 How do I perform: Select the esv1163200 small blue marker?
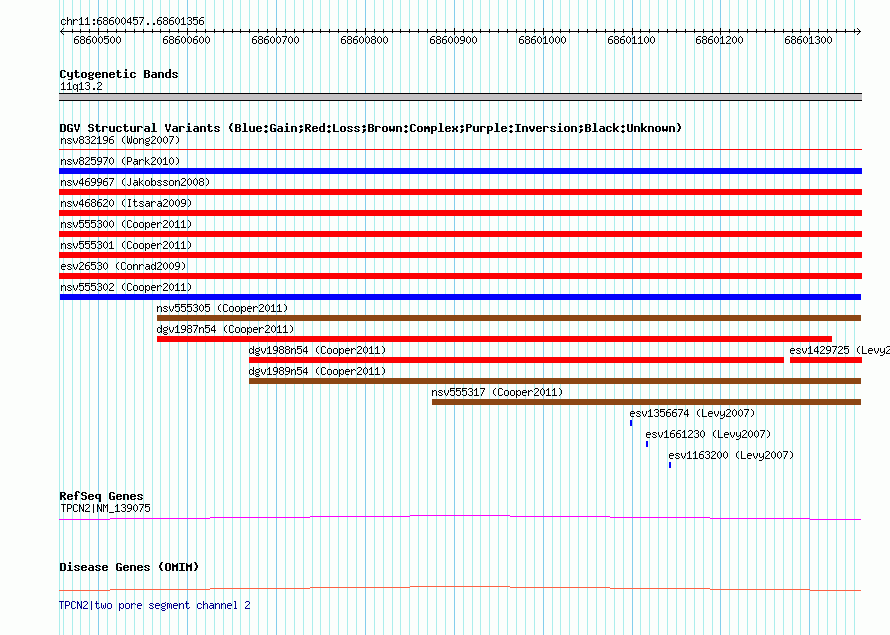(x=670, y=465)
